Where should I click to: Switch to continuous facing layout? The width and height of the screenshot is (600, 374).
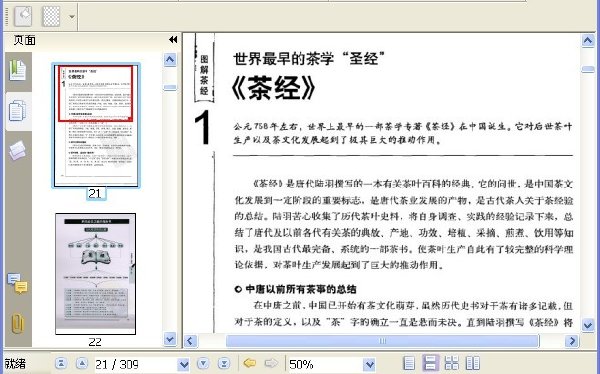pyautogui.click(x=452, y=363)
